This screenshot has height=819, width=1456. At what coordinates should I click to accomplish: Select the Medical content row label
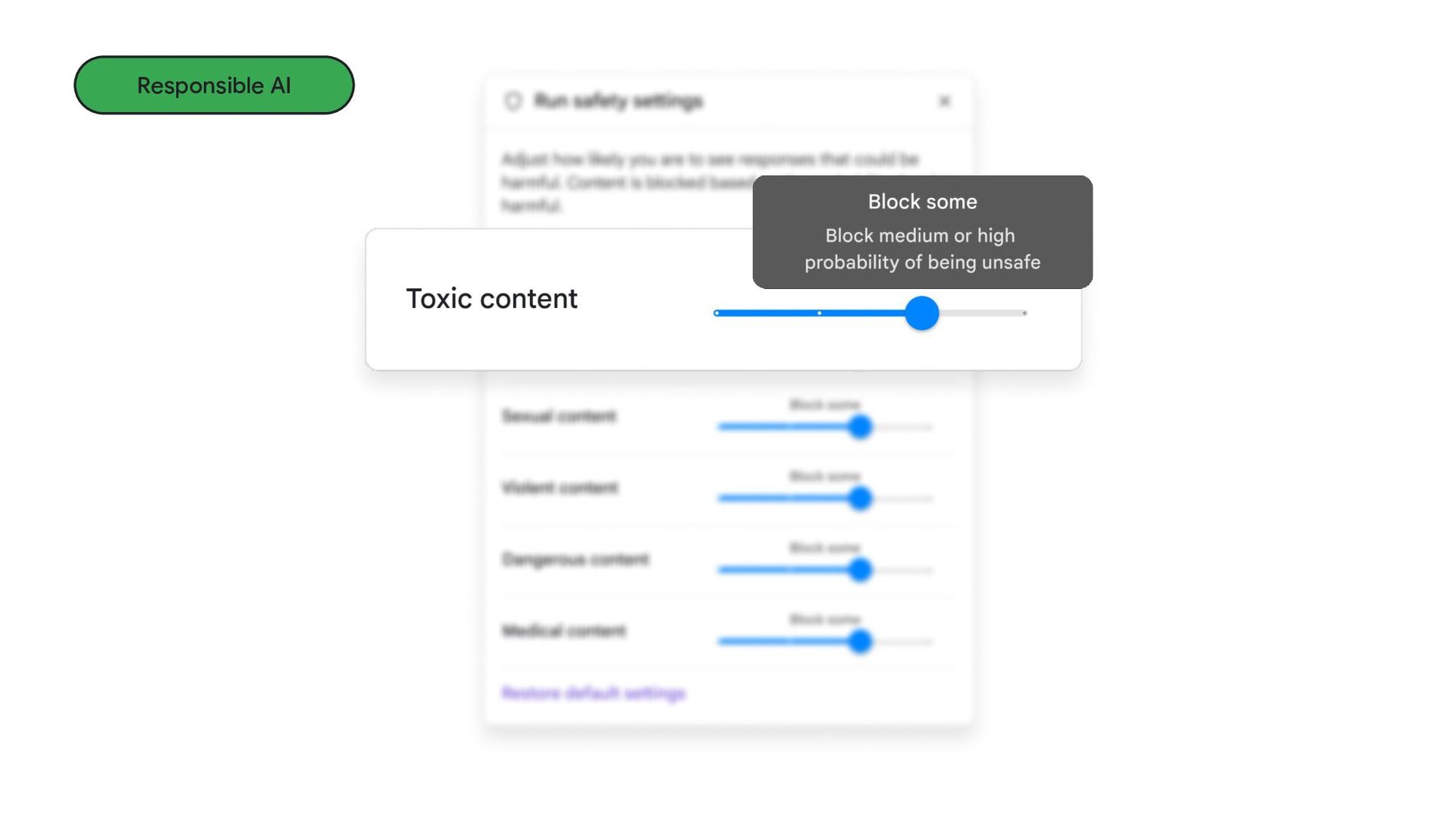[563, 631]
